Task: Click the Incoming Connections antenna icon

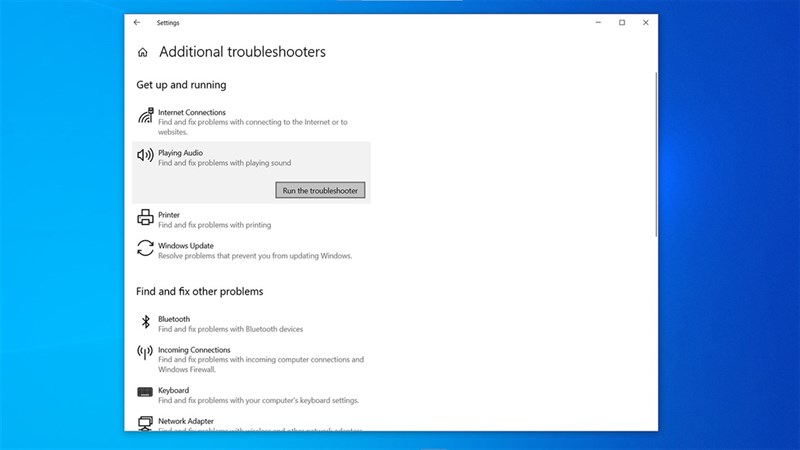Action: click(x=145, y=353)
